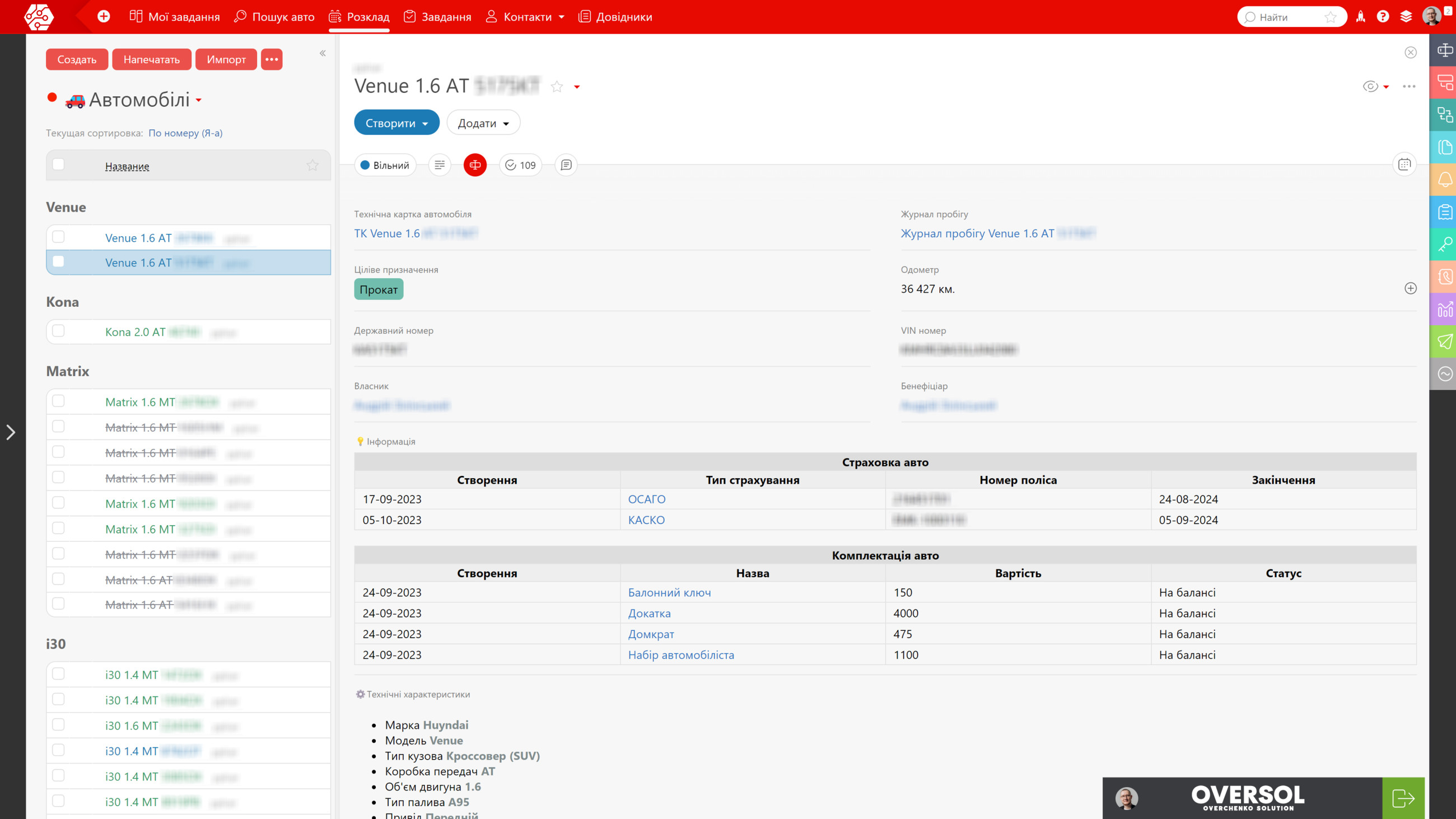Viewport: 1456px width, 819px height.
Task: Expand the dark left sidebar chevron
Action: (x=11, y=432)
